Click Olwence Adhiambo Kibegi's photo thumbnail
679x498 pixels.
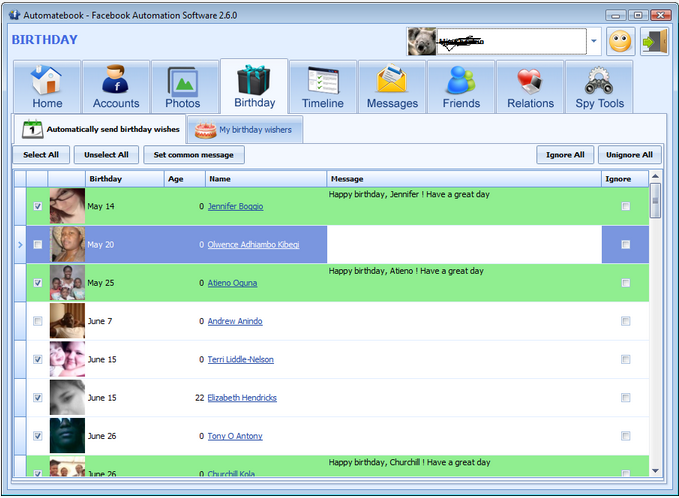(67, 245)
